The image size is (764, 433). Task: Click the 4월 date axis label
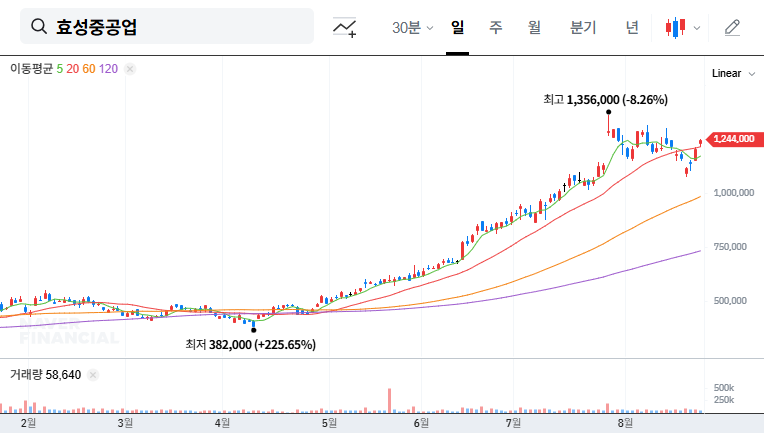[222, 423]
